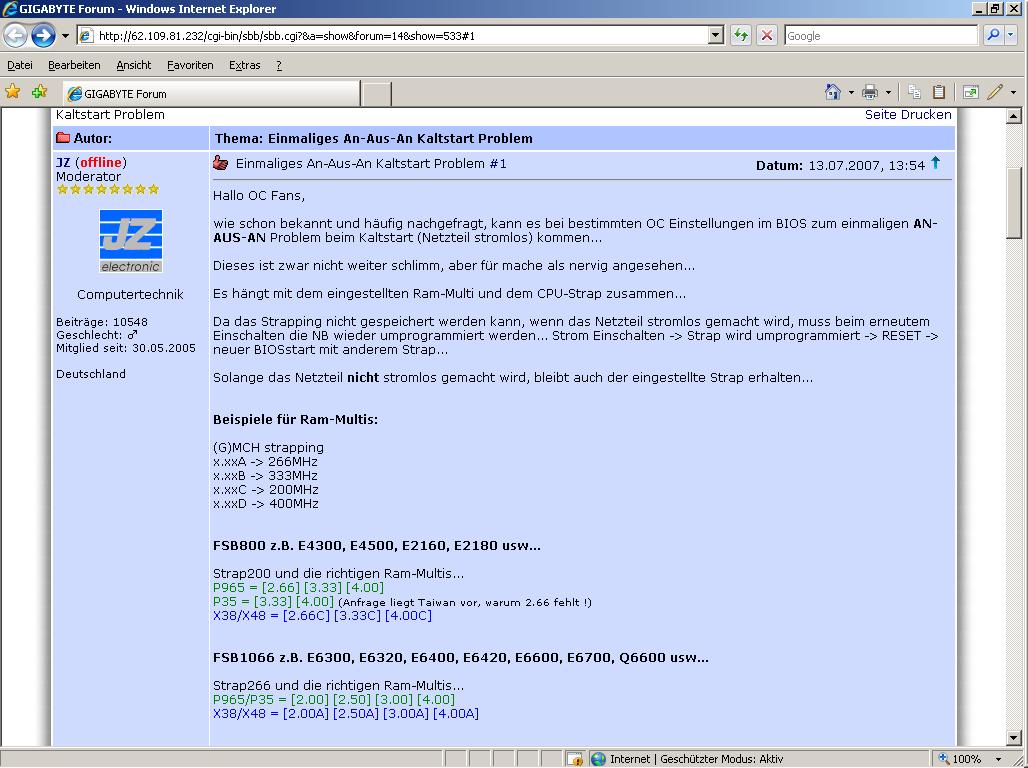Expand the zoom level dropdown arrow

tap(998, 759)
